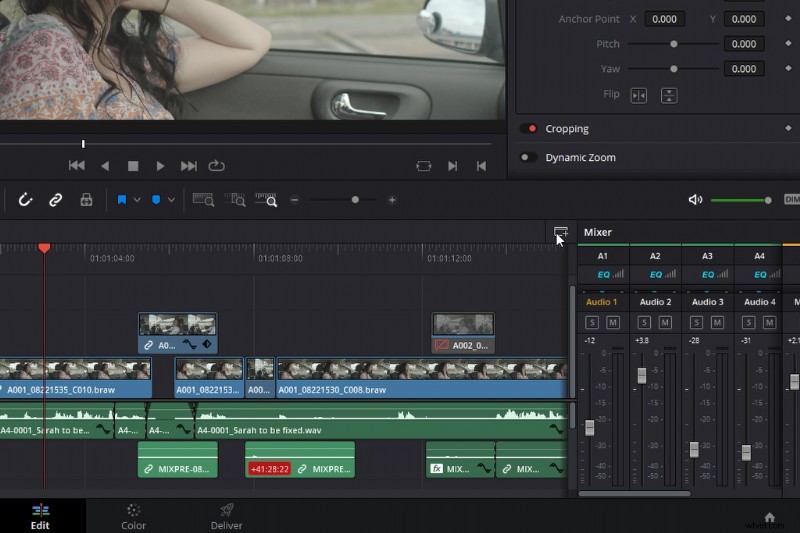Open the flag color dropdown

pos(137,200)
